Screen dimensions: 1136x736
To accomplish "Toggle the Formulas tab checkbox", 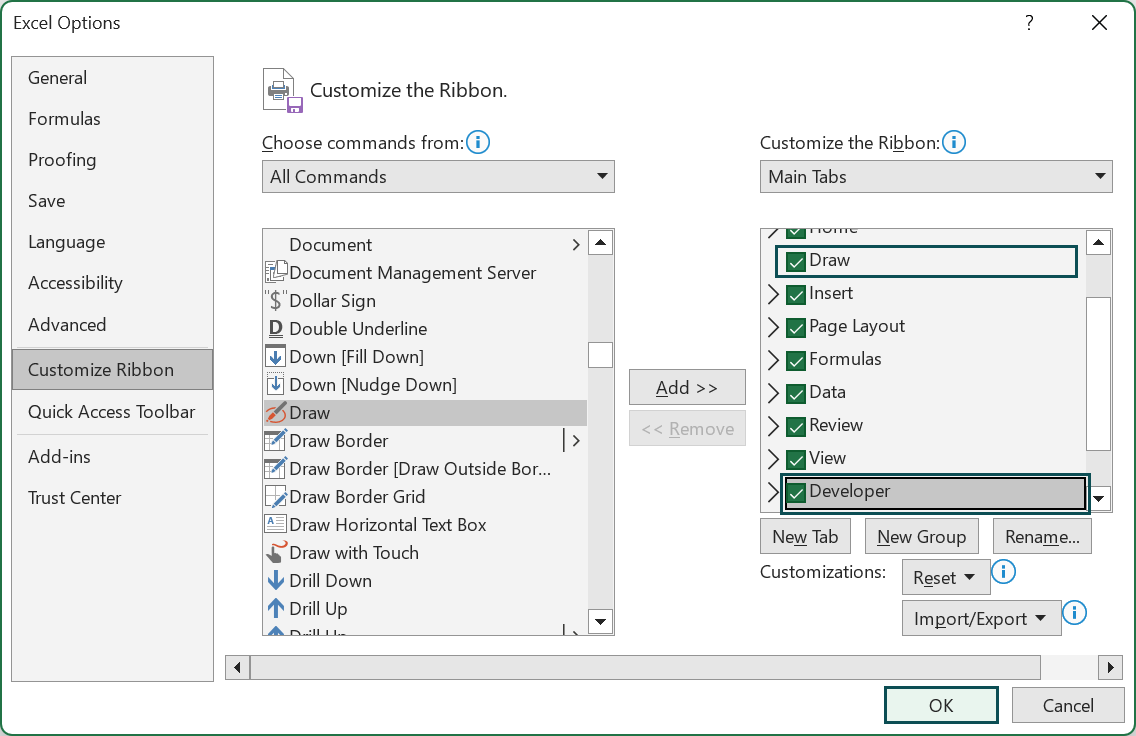I will [x=796, y=361].
